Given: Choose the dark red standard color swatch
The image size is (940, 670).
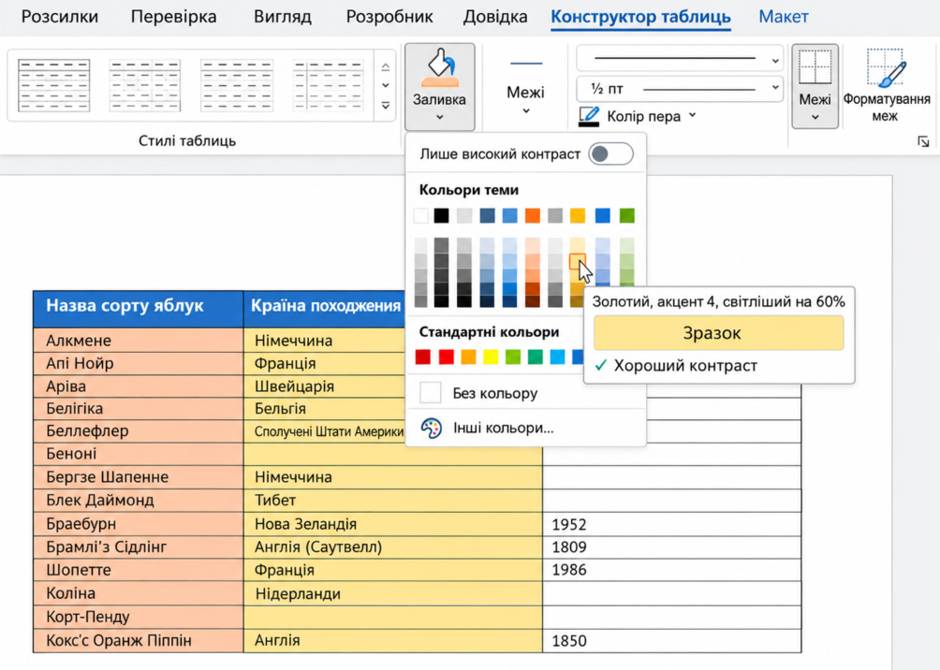Looking at the screenshot, I should (423, 357).
